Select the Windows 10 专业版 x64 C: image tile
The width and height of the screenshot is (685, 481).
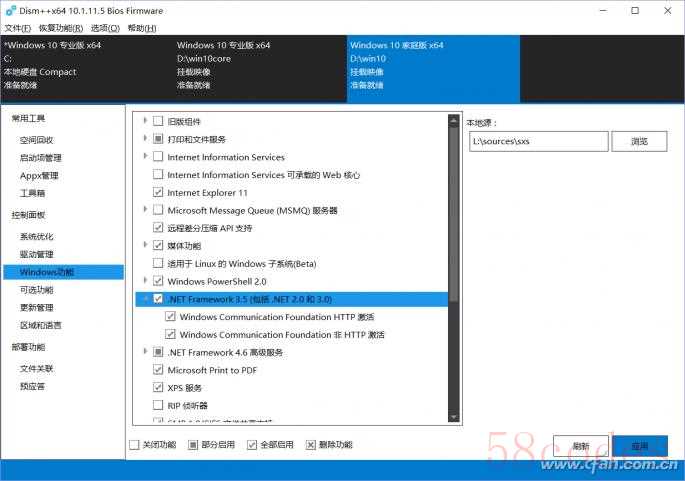pos(87,69)
